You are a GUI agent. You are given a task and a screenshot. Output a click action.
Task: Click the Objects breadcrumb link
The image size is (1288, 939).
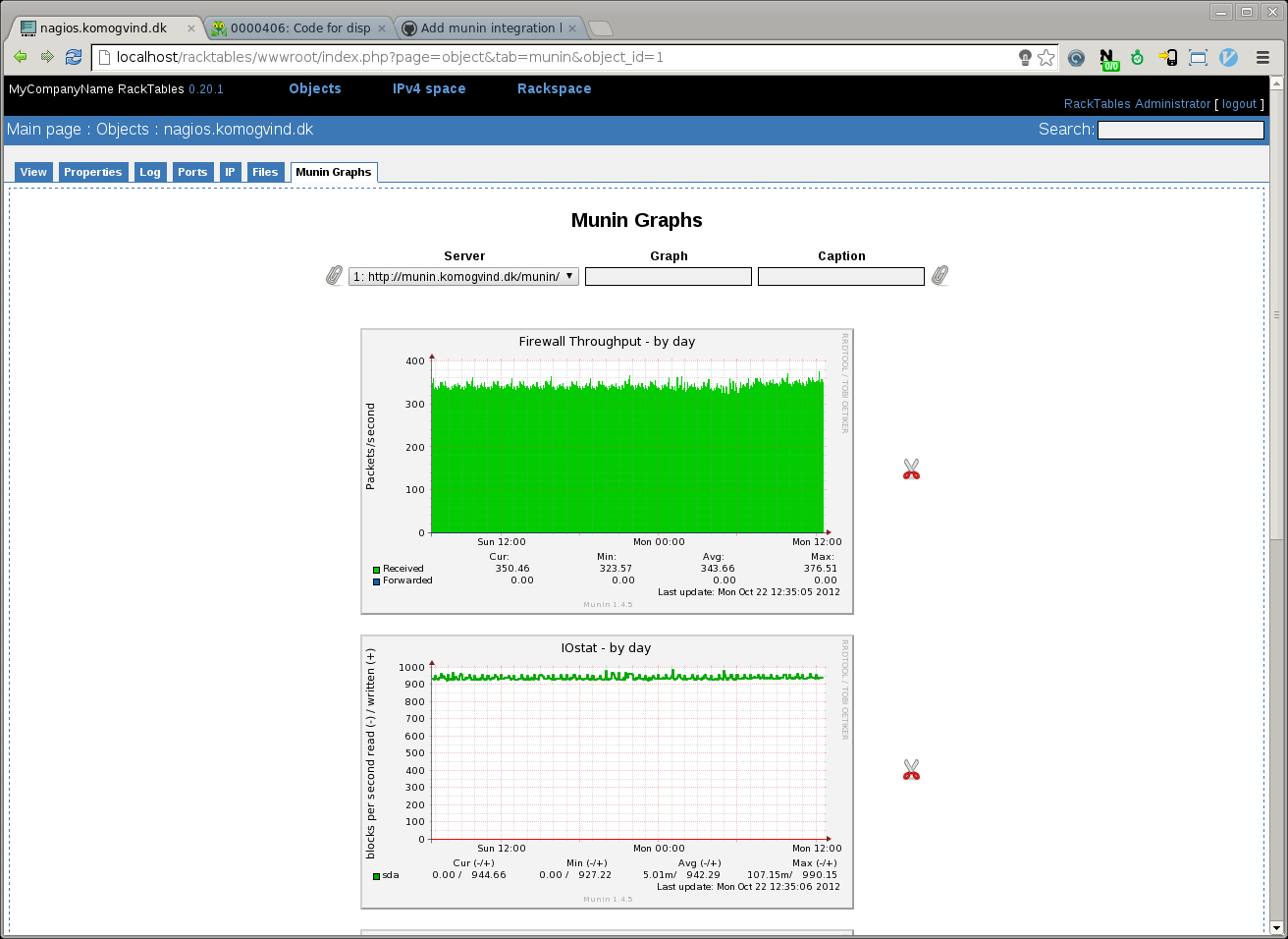123,130
